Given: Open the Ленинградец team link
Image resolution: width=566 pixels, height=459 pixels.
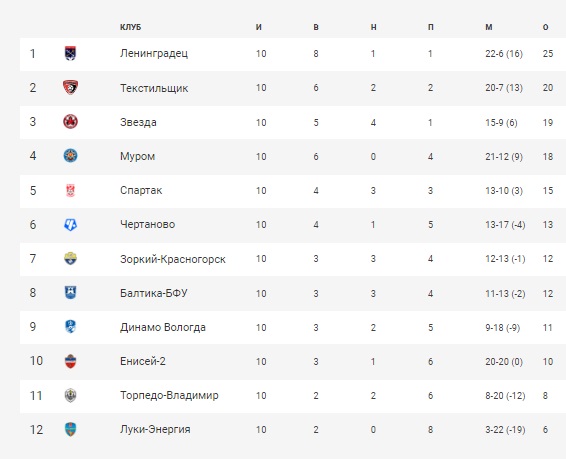Looking at the screenshot, I should tap(154, 53).
